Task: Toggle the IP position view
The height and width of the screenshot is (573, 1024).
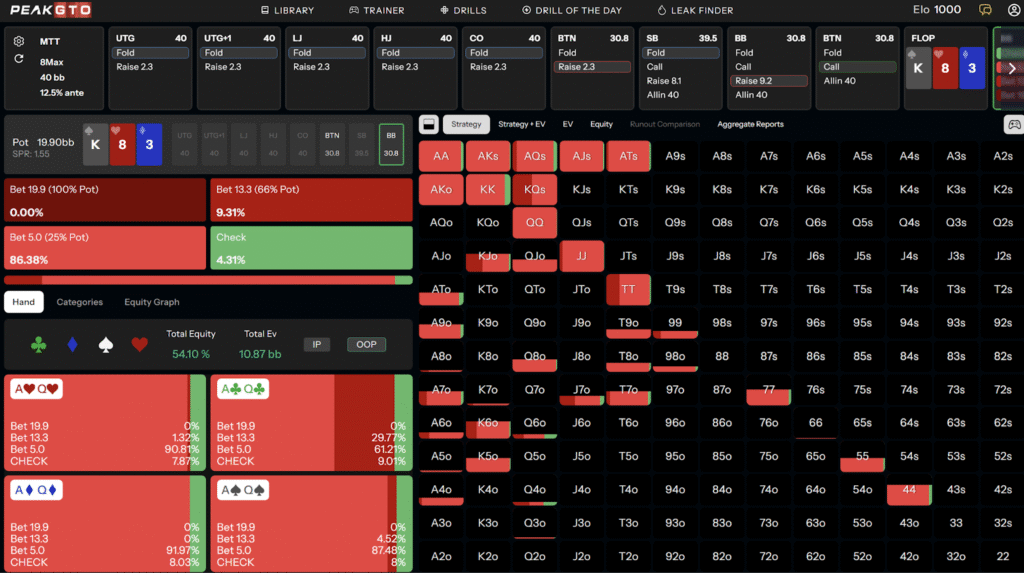Action: 317,345
